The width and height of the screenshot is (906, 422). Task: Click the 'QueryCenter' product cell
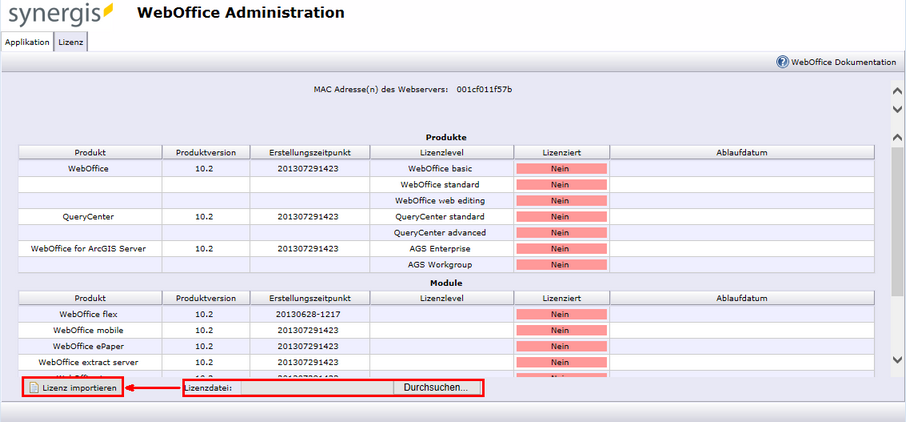tap(90, 217)
